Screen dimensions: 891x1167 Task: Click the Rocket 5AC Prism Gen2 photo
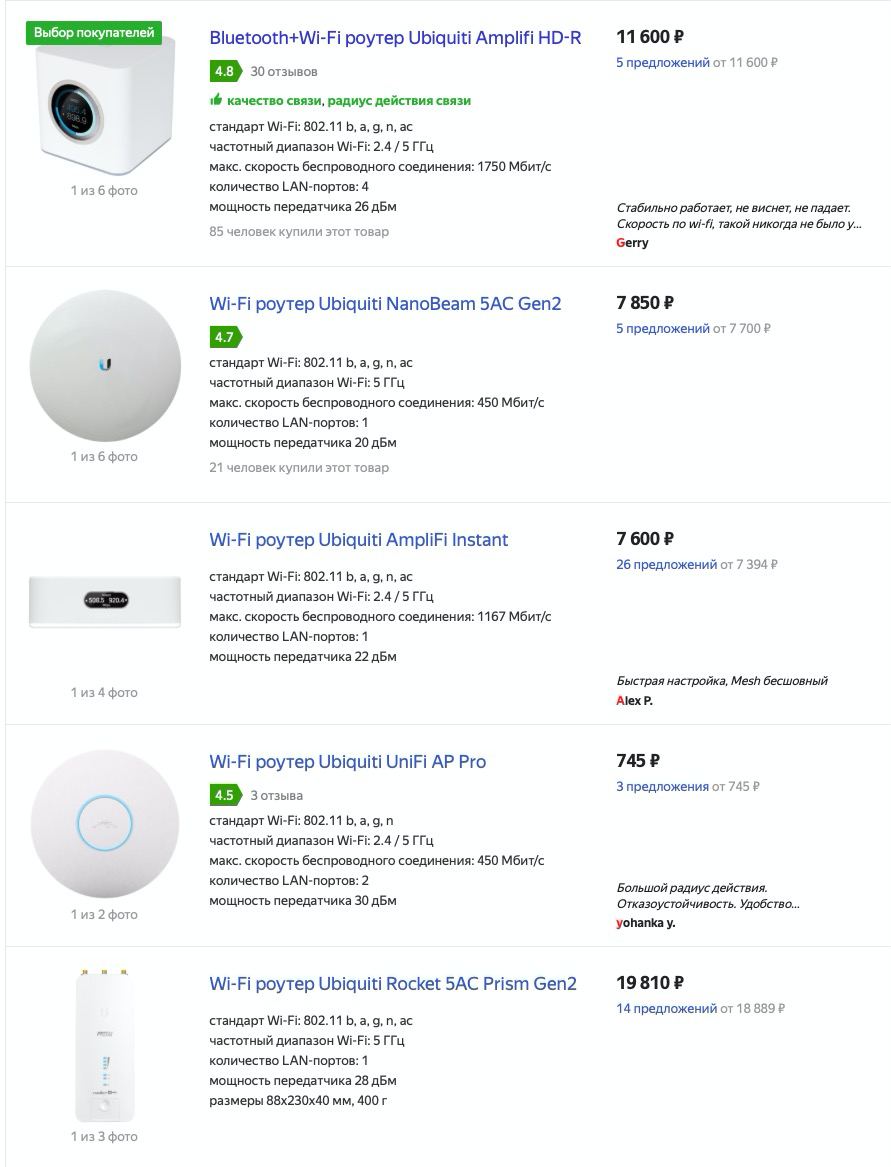[x=105, y=1045]
